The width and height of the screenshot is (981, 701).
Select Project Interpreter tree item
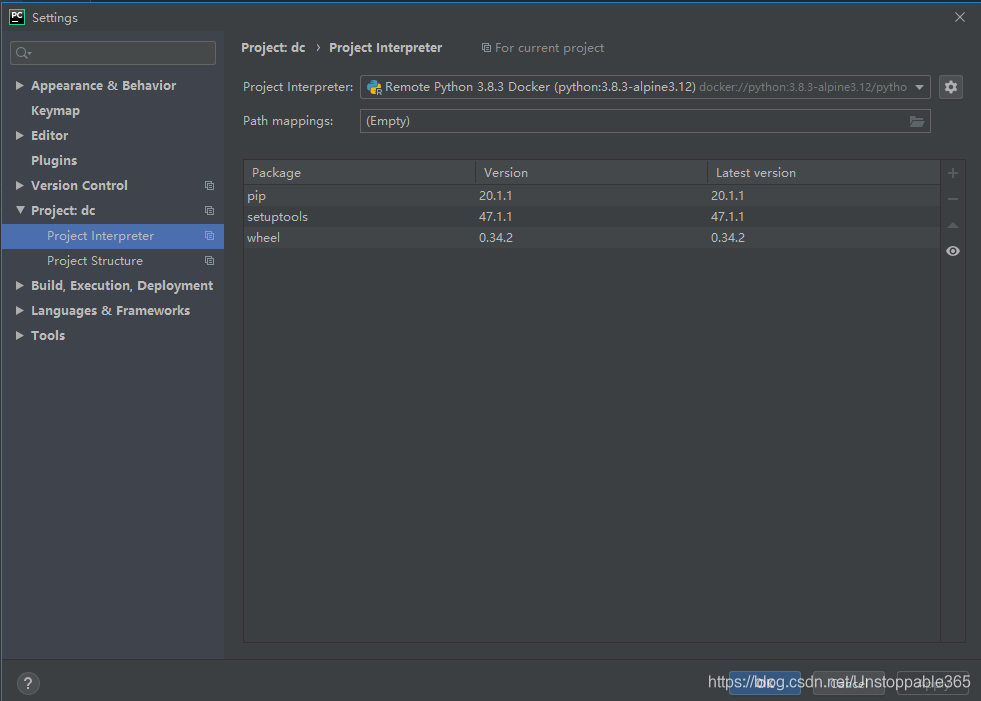[113, 236]
